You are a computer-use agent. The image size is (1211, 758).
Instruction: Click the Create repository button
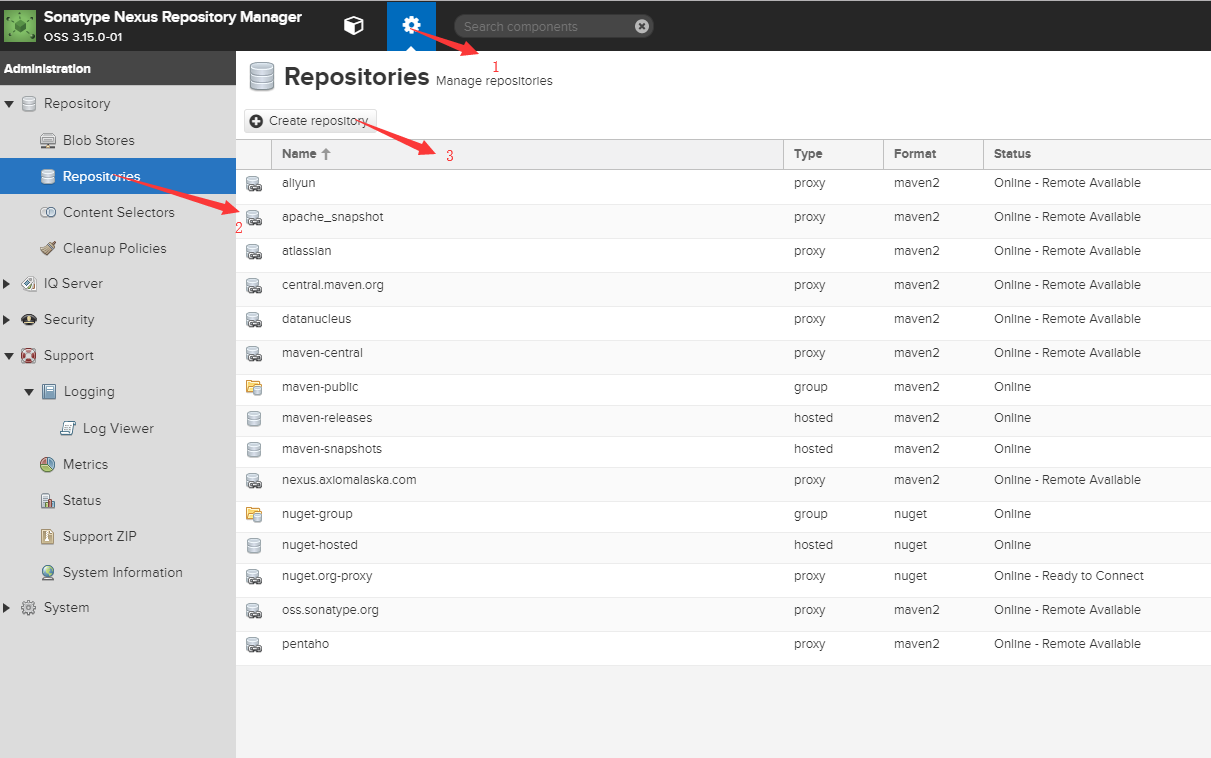[310, 121]
